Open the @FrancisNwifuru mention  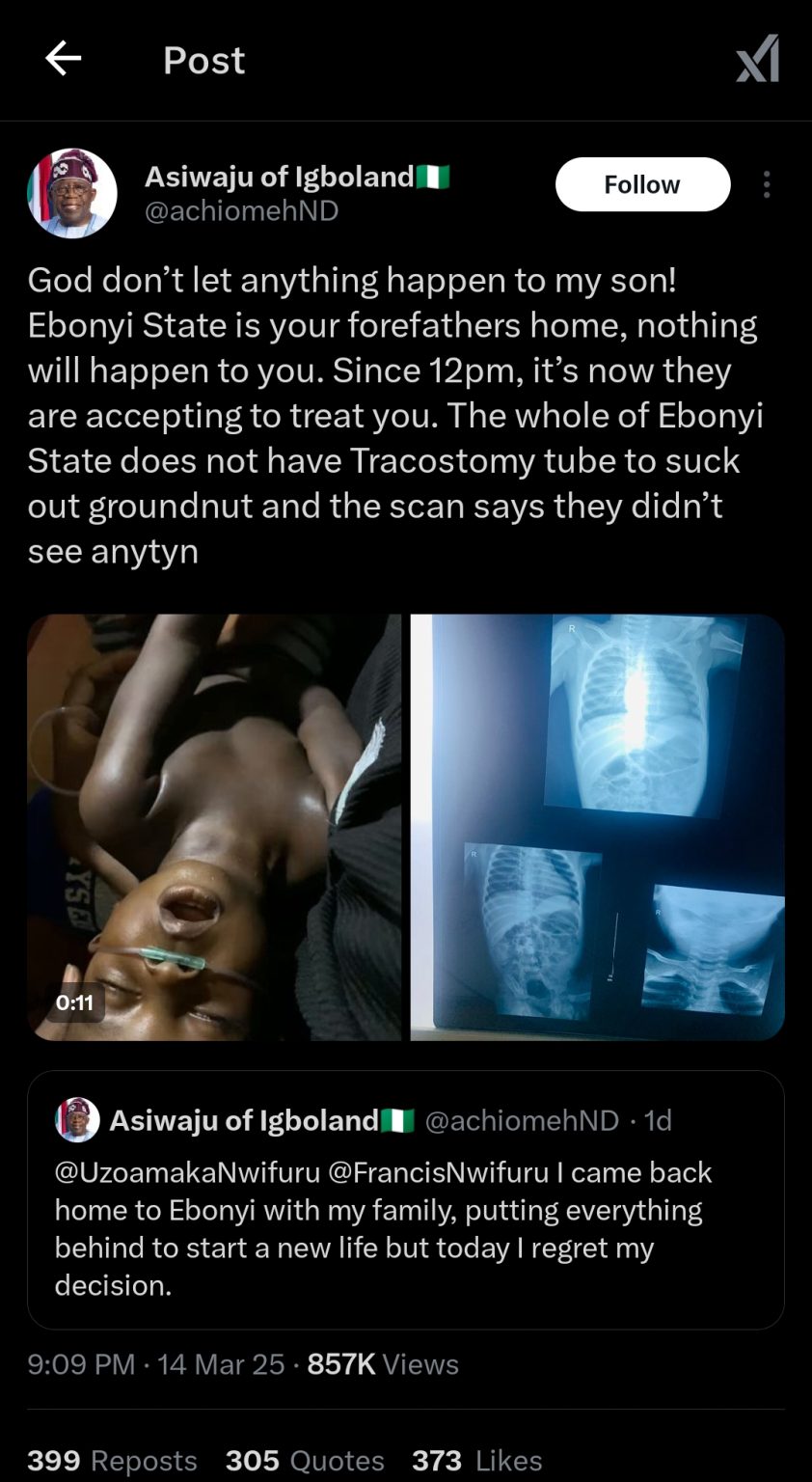tap(439, 1172)
